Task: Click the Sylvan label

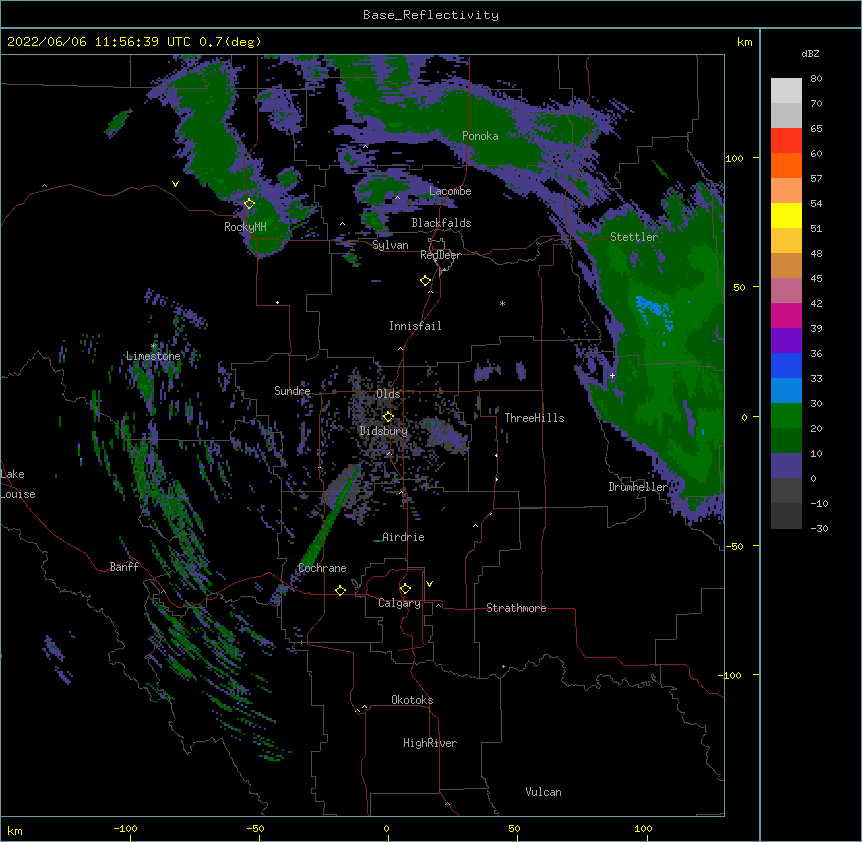Action: tap(390, 245)
